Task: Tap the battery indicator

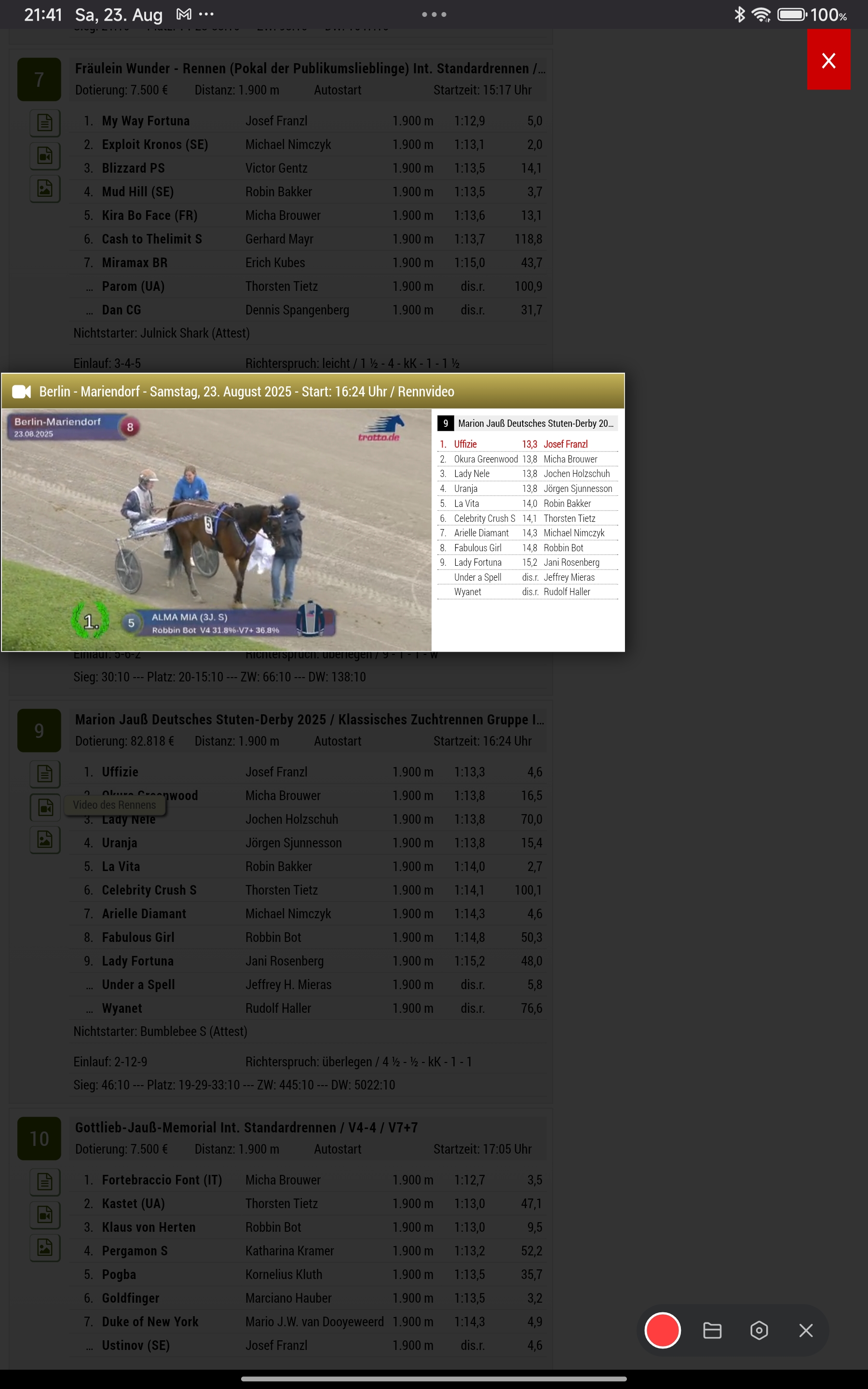Action: 792,14
